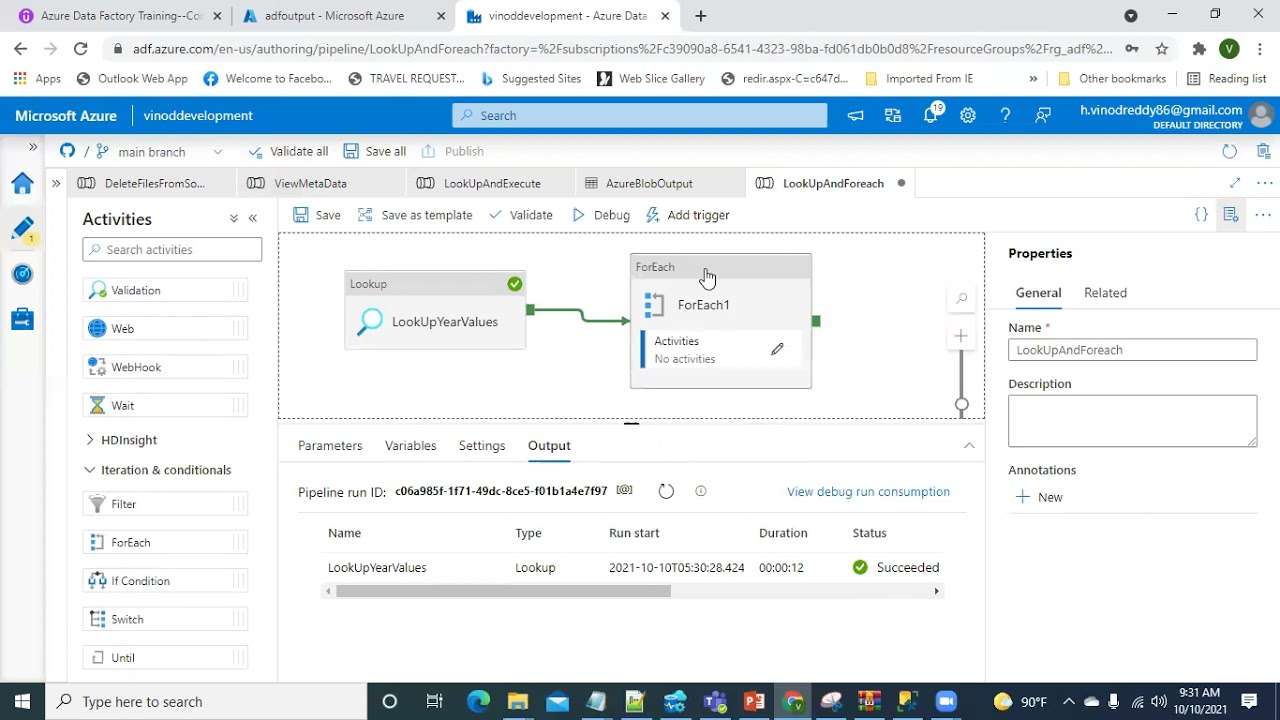Add New annotation
The image size is (1280, 720).
point(1039,497)
